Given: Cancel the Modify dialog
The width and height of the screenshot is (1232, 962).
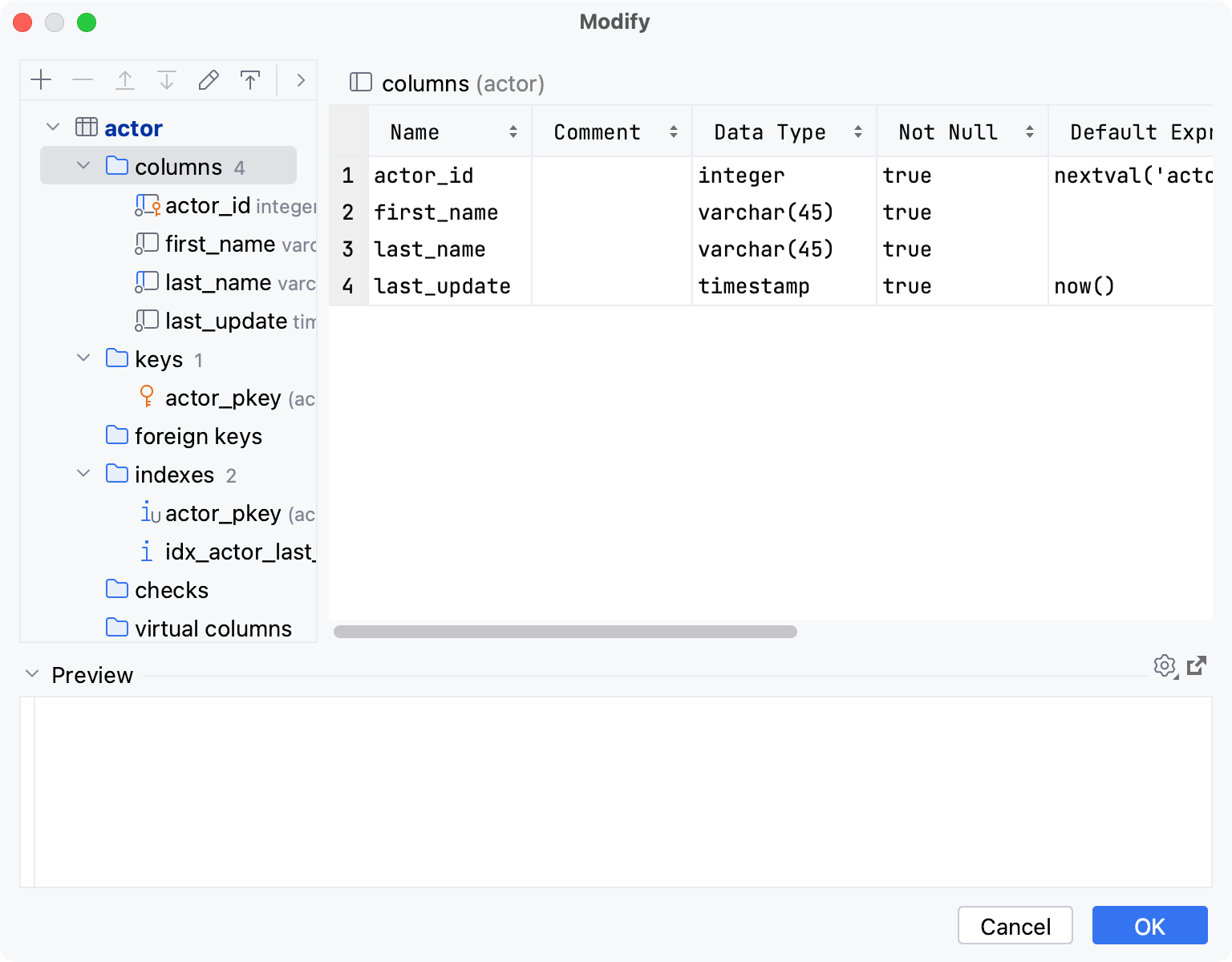Looking at the screenshot, I should 1015,925.
